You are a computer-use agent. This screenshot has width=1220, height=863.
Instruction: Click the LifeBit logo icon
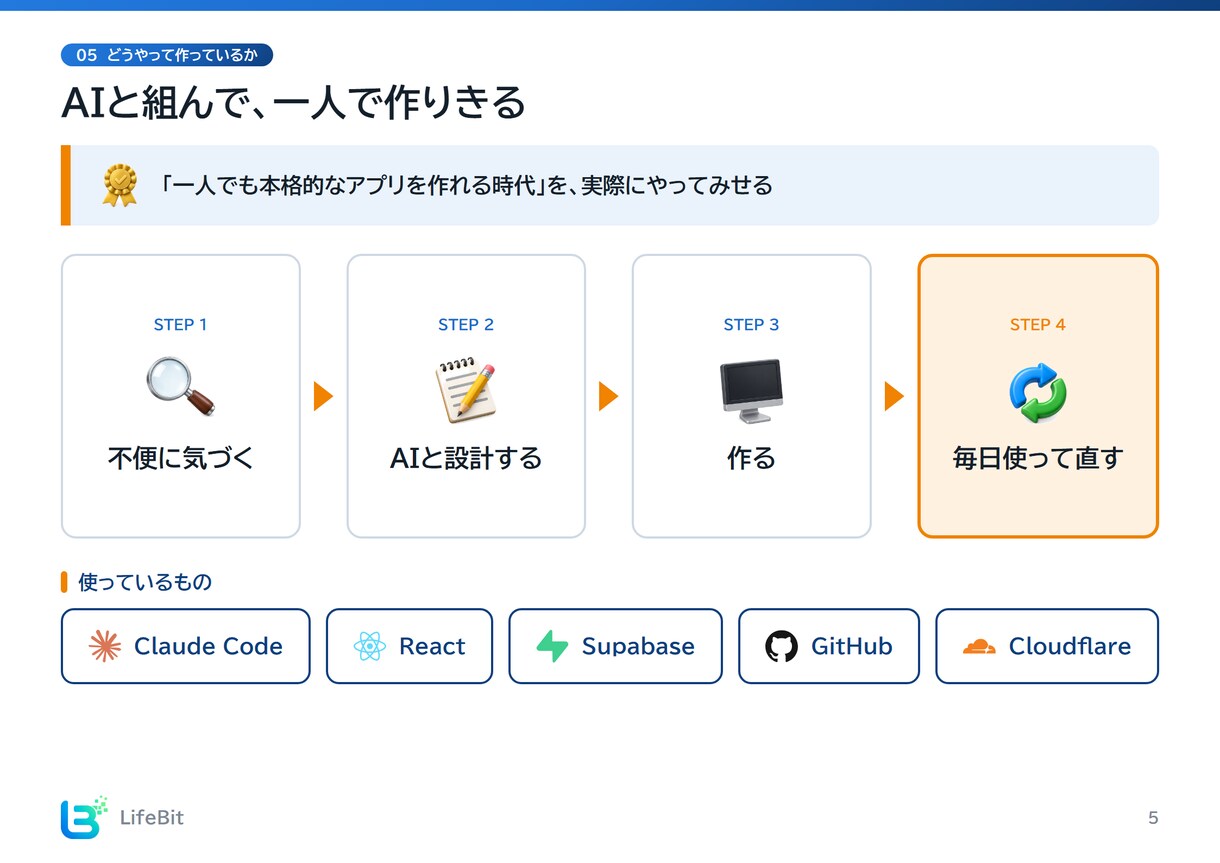(x=83, y=817)
